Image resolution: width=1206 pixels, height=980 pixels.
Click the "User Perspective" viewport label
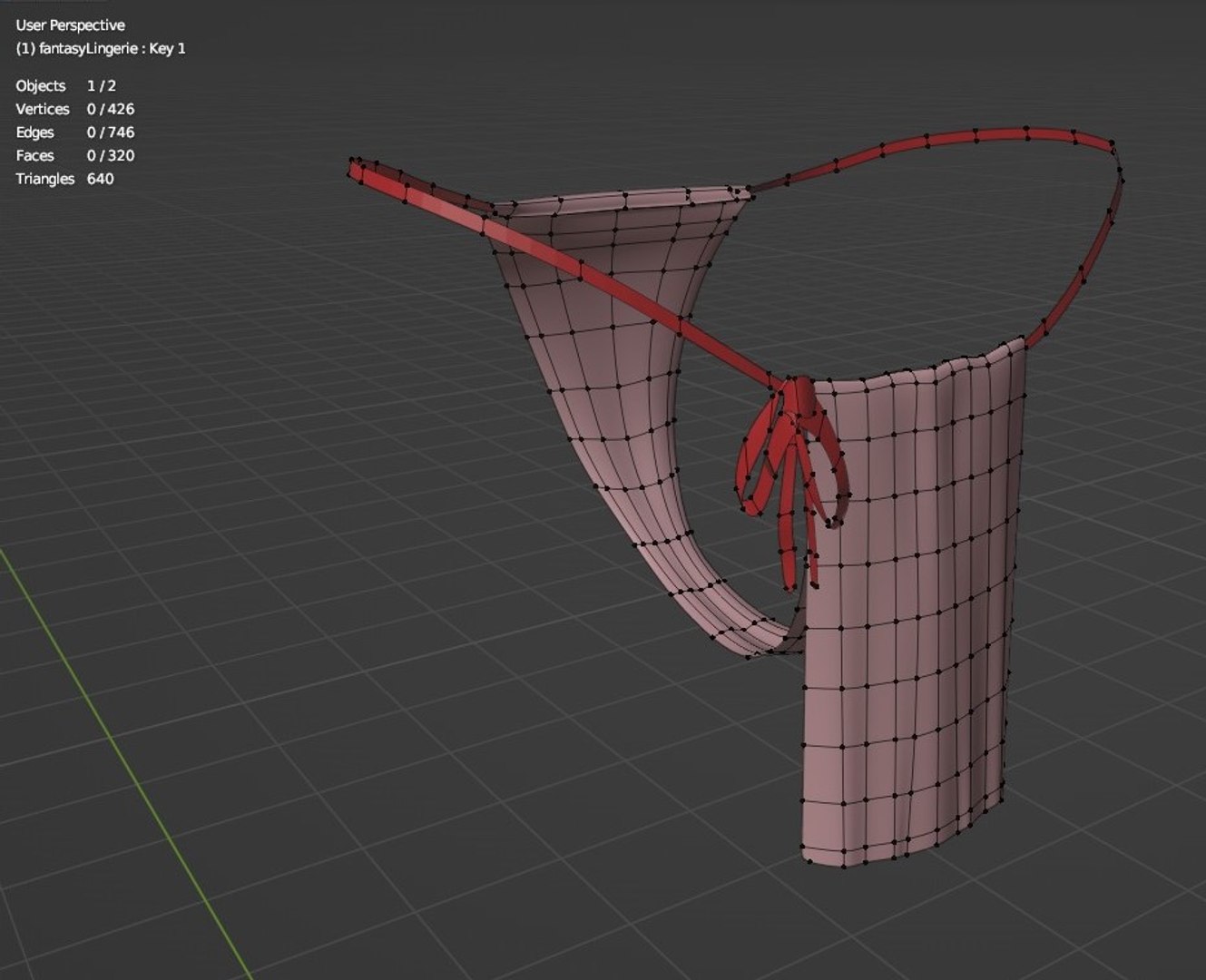click(x=70, y=25)
